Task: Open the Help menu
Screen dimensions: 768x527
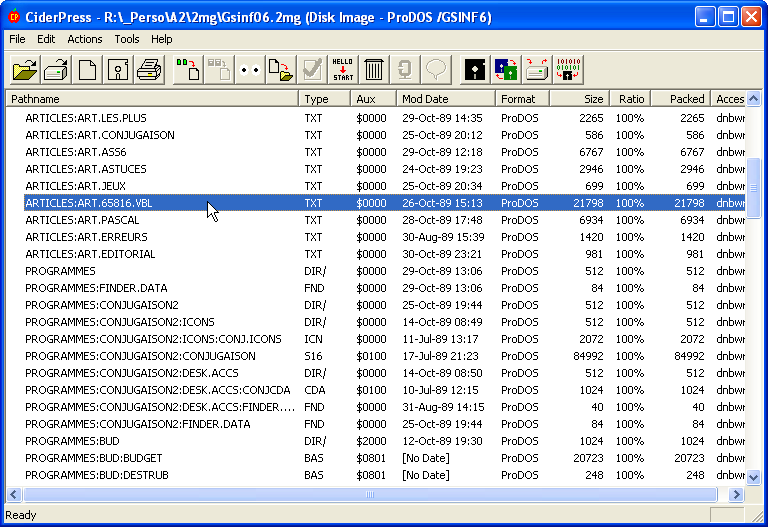Action: pos(162,39)
